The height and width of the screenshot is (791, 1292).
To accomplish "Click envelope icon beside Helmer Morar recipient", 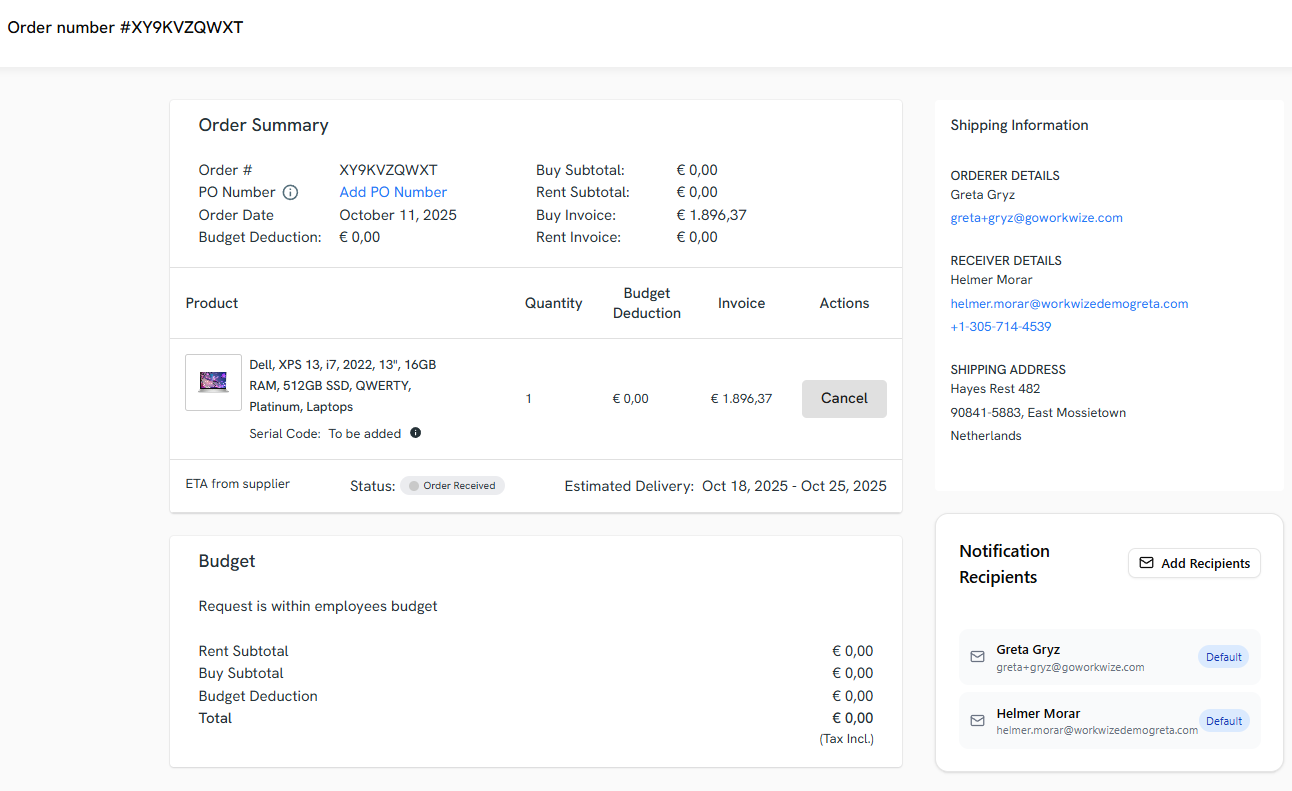I will [x=978, y=721].
